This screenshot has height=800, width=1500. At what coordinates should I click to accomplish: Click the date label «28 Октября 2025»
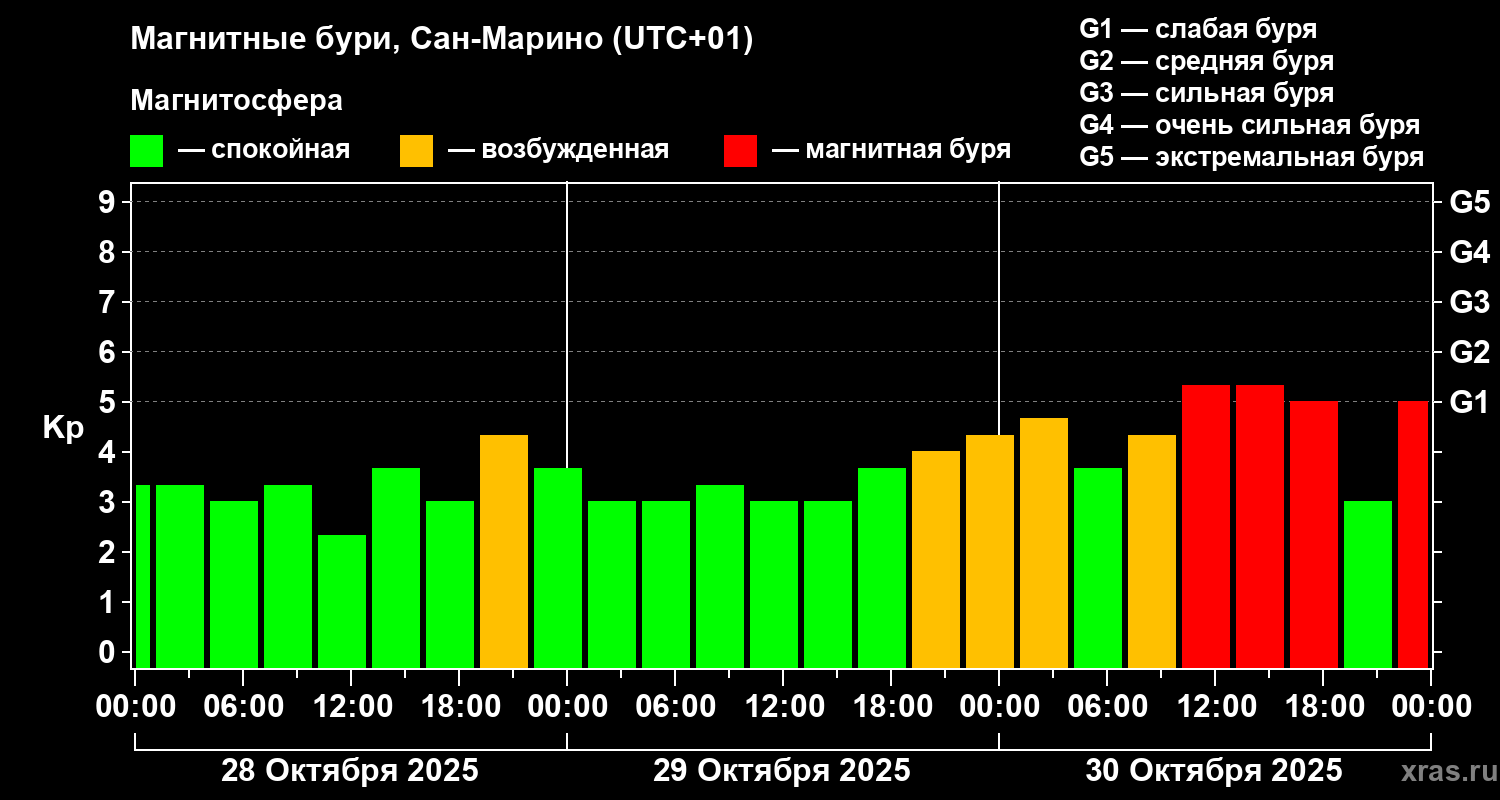(350, 771)
